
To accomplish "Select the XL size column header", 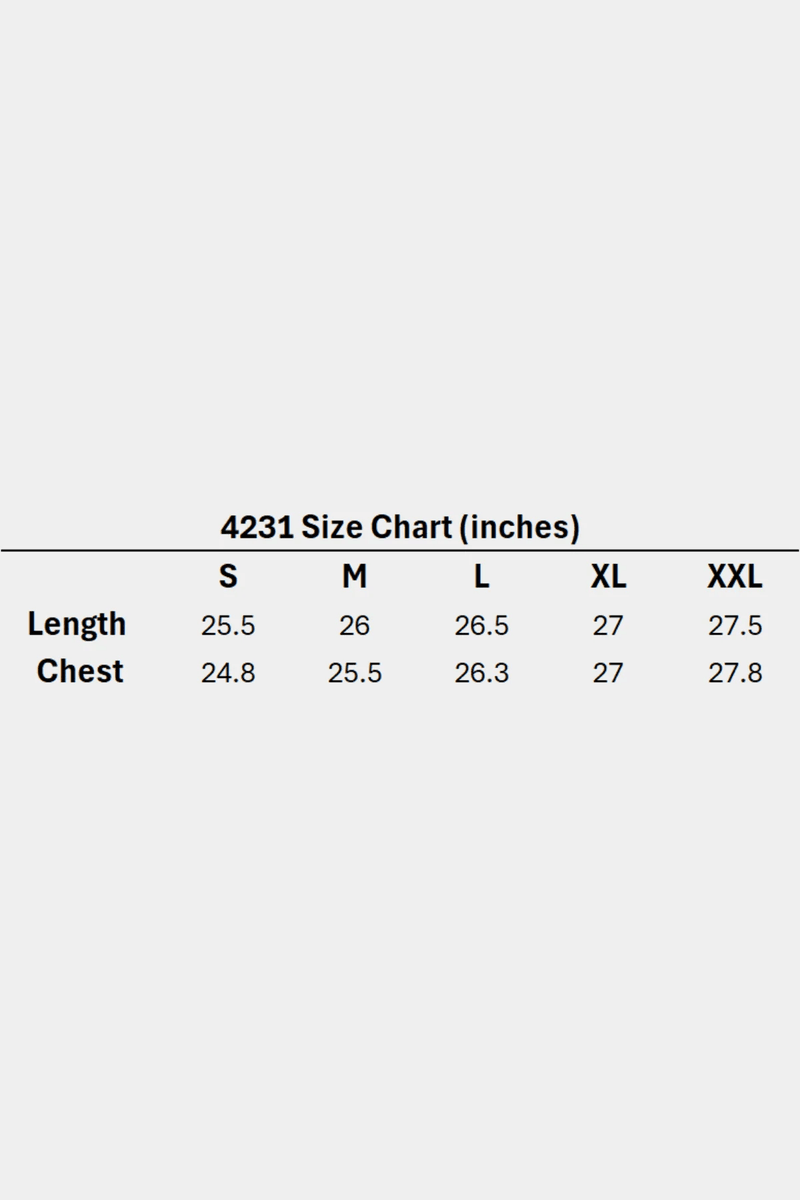I will pyautogui.click(x=608, y=577).
